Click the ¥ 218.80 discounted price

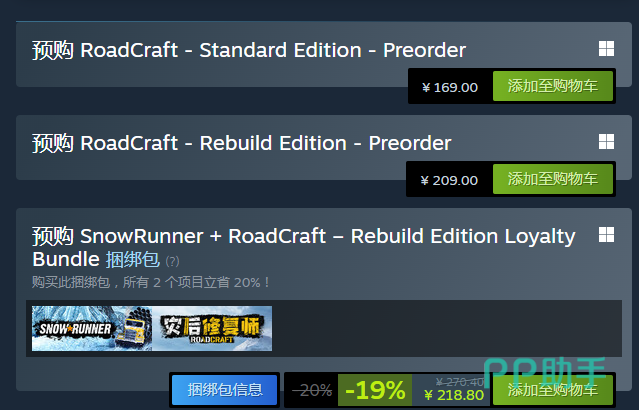tap(454, 395)
